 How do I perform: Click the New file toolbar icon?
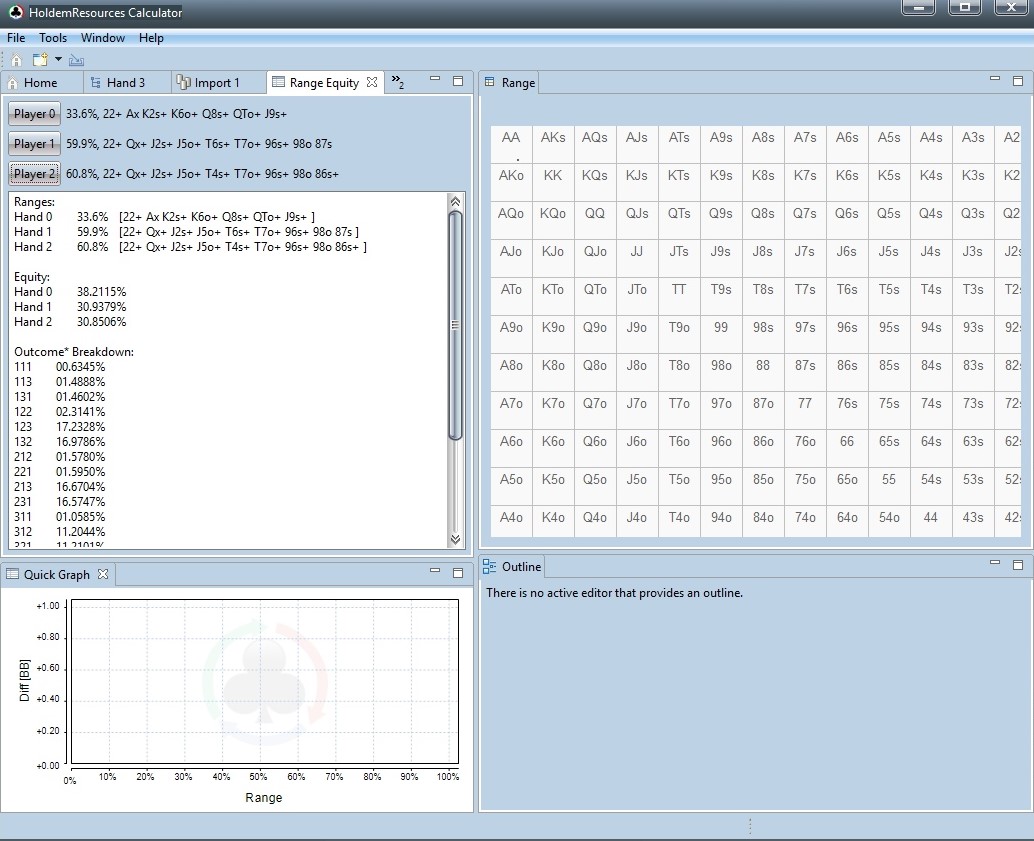[x=40, y=60]
